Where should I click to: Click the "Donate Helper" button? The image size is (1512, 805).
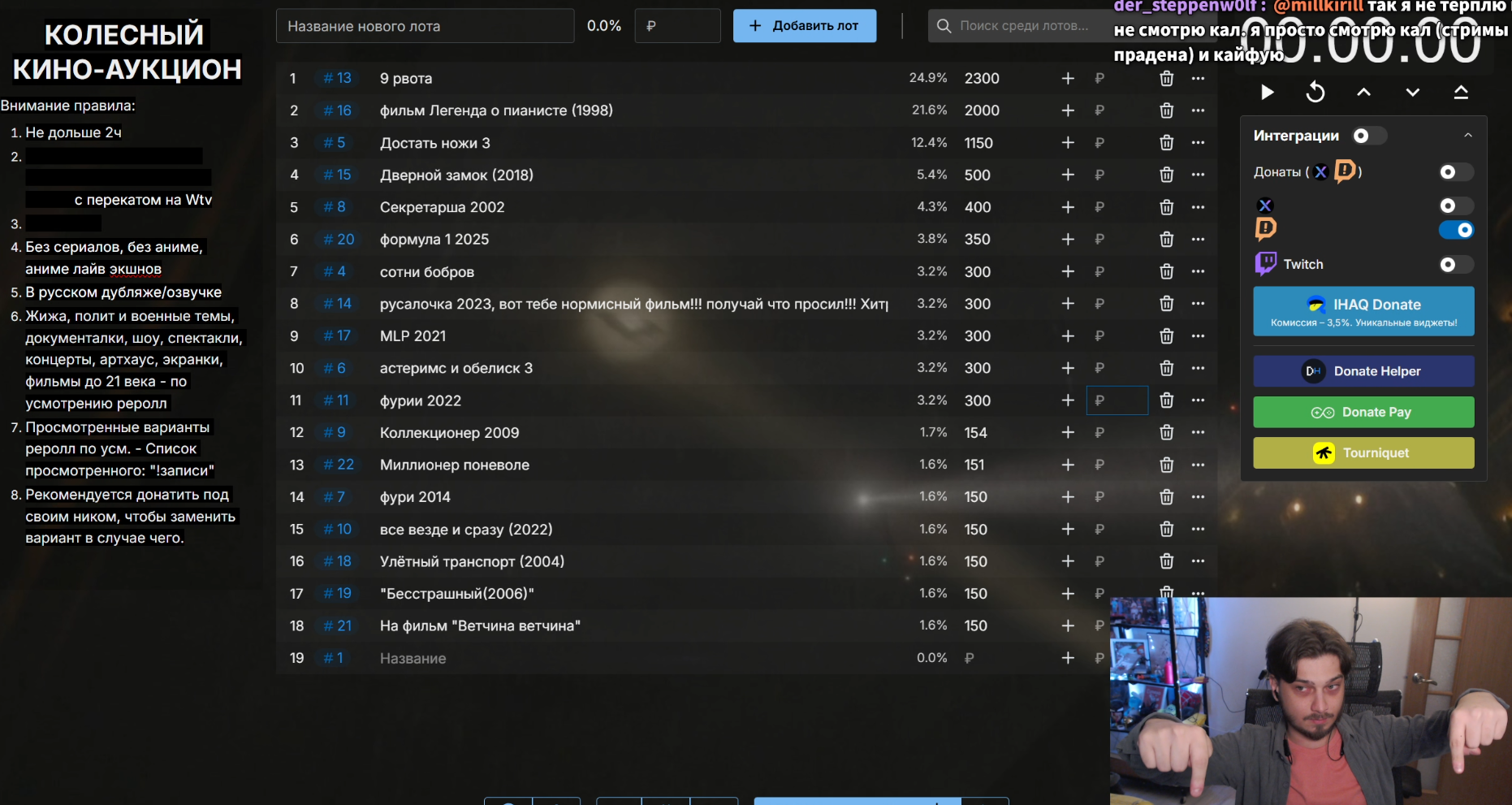pos(1363,371)
